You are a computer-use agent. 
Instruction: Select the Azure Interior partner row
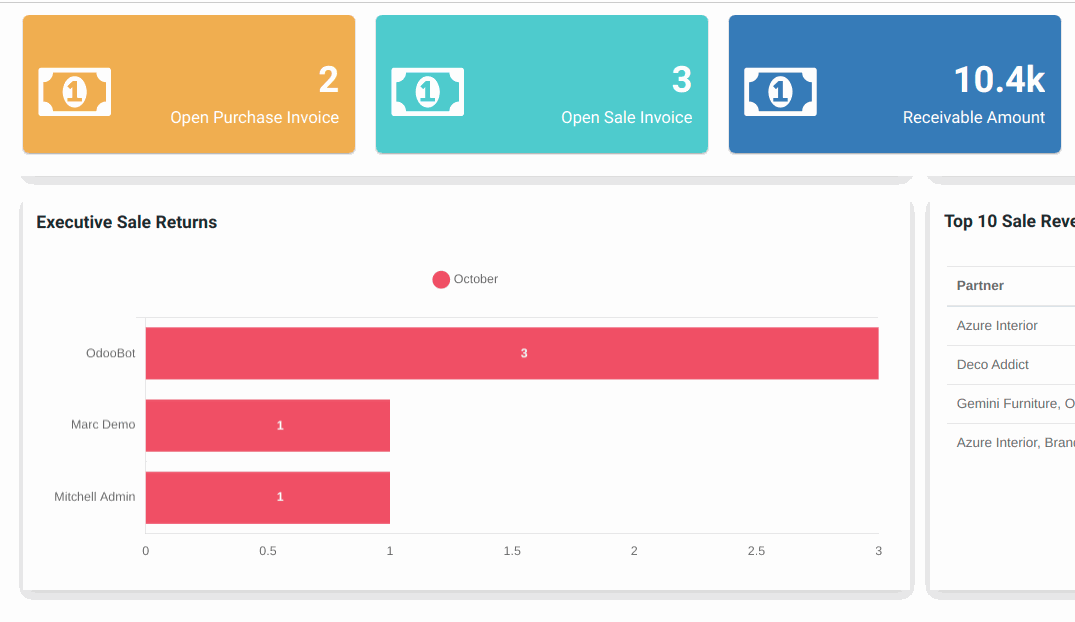[997, 326]
